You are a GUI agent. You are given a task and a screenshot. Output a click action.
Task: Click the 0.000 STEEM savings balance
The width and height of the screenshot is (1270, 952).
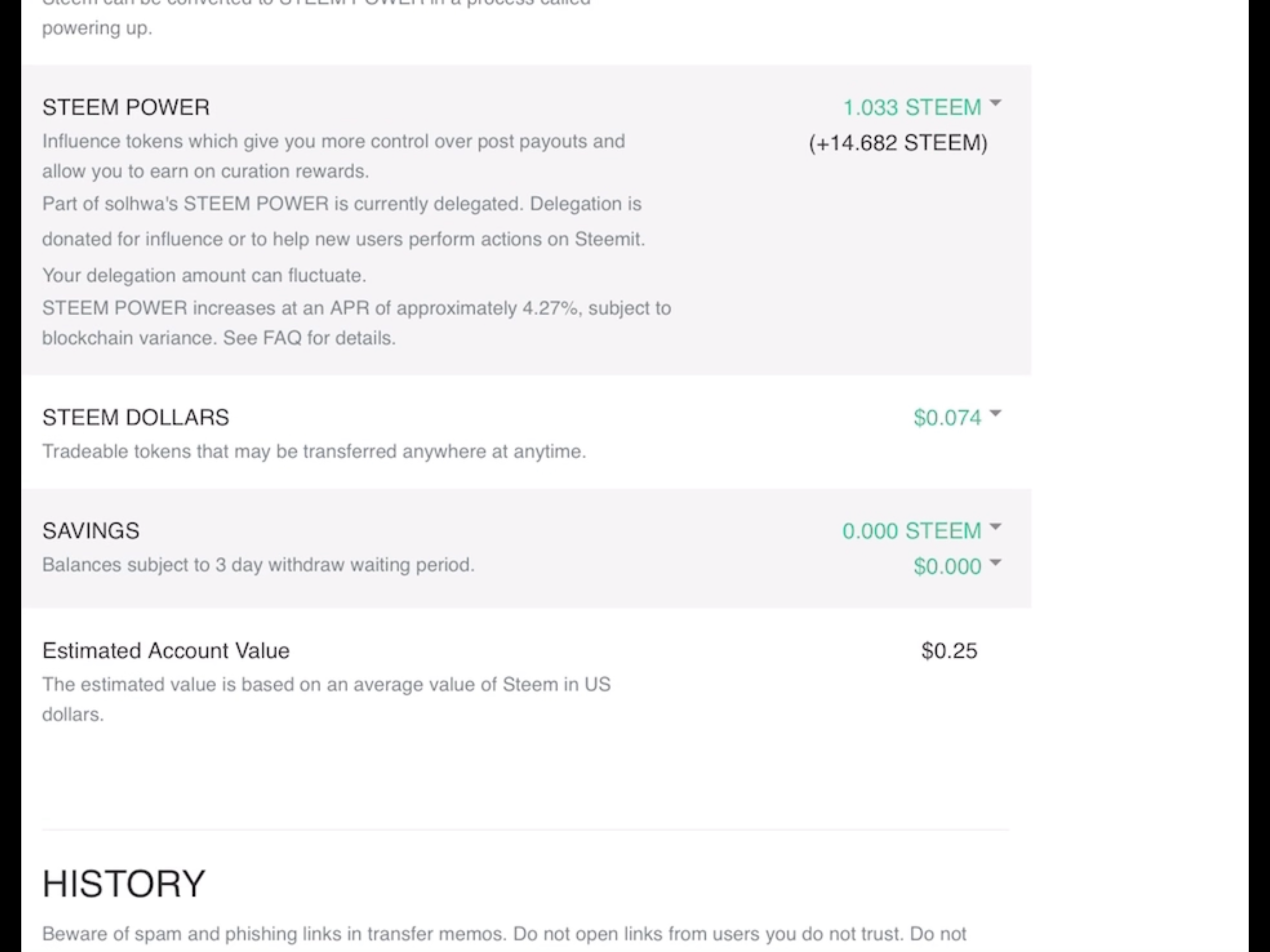coord(911,531)
